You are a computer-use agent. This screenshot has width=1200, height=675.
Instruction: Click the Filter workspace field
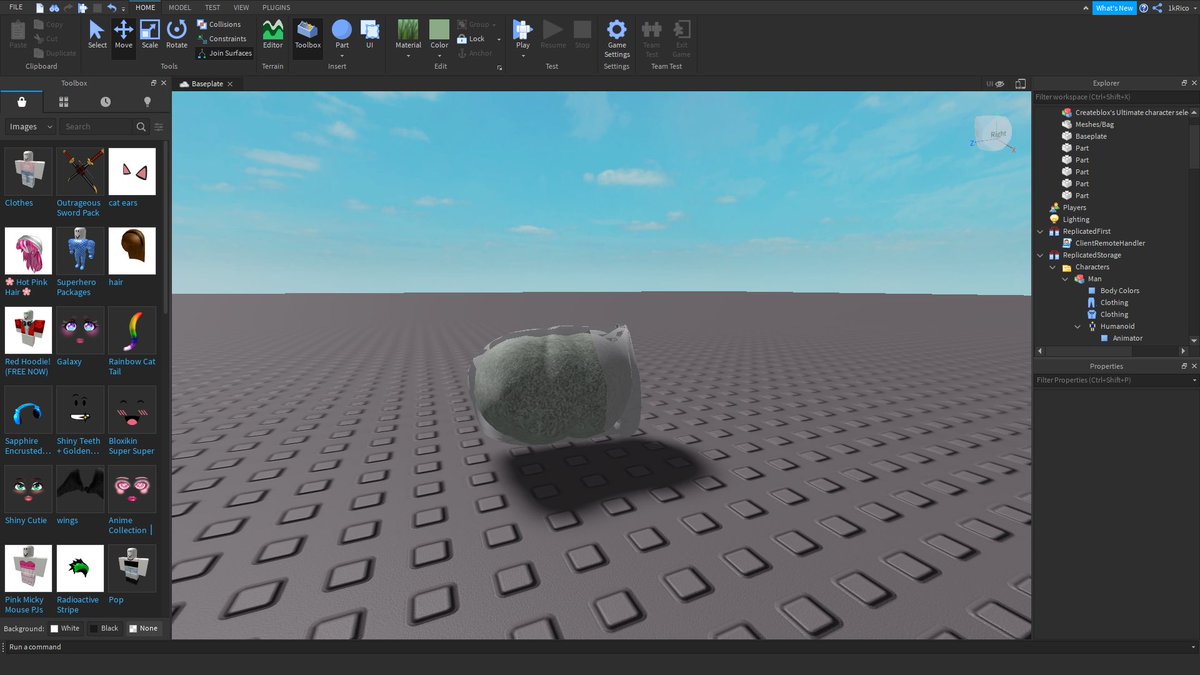coord(1114,97)
